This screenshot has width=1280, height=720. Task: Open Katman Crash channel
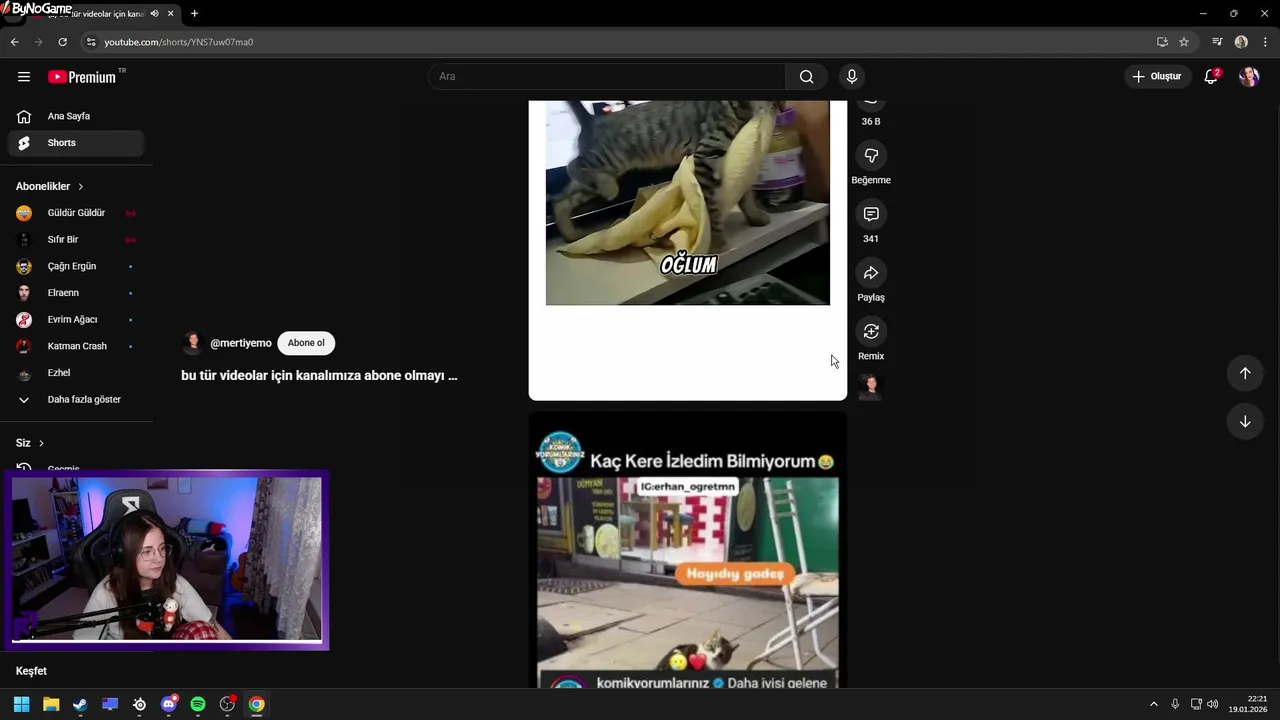[x=77, y=346]
